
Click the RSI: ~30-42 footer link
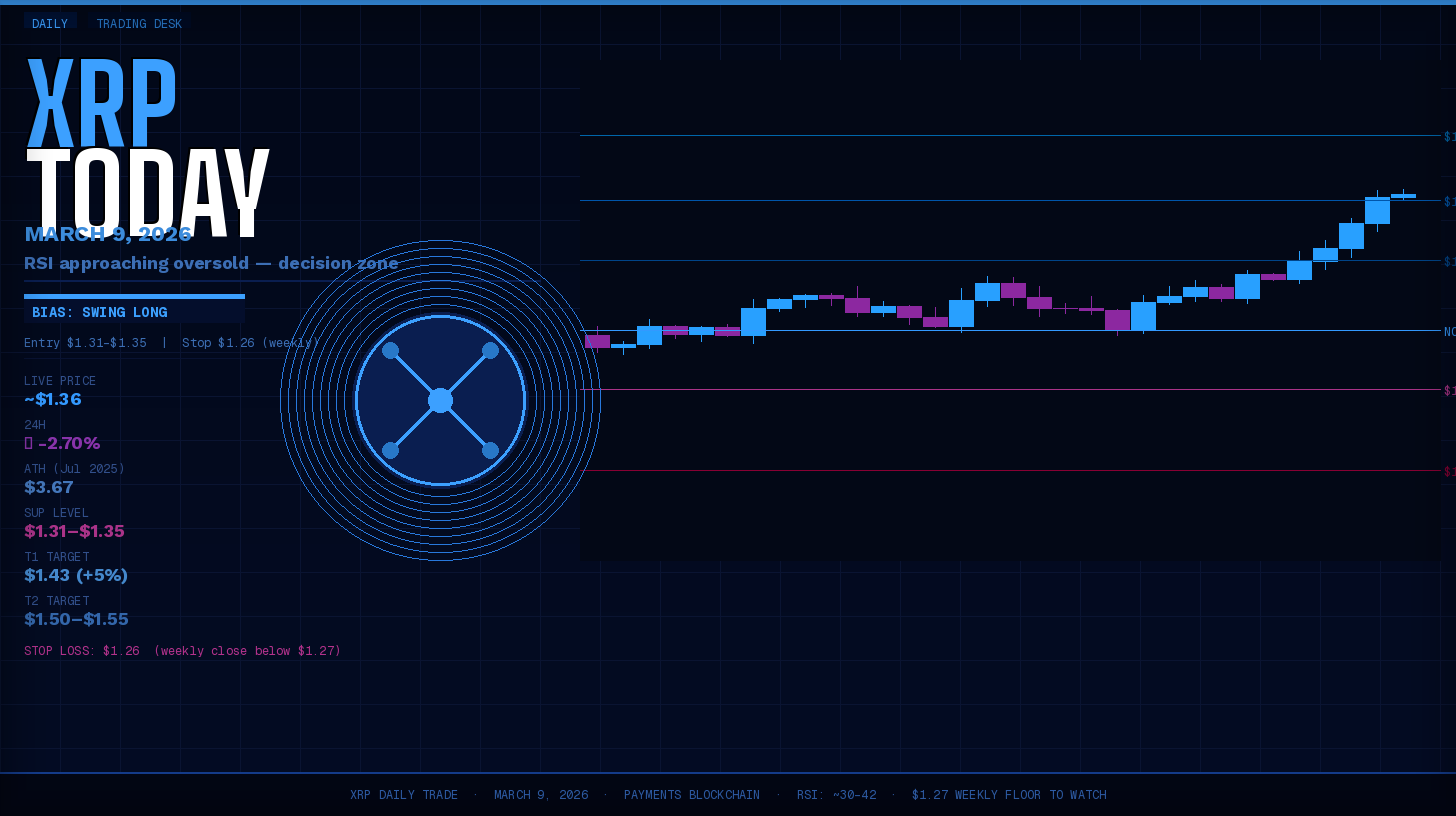tap(836, 794)
